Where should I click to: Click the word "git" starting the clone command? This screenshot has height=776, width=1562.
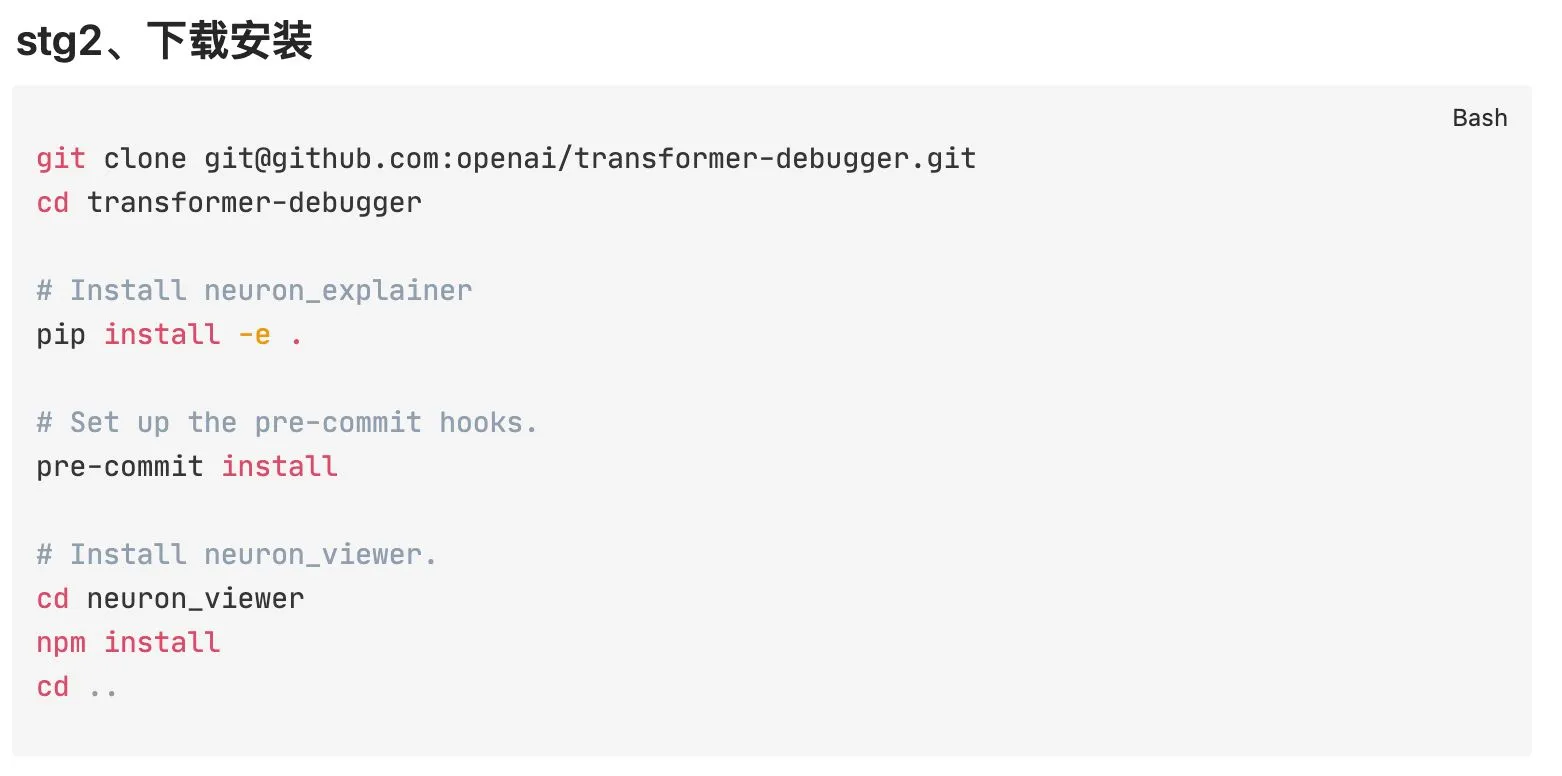coord(61,158)
